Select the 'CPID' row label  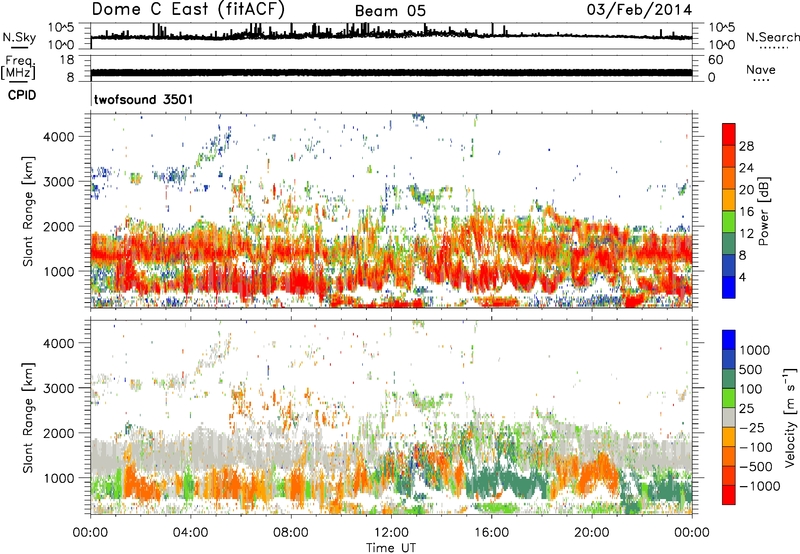pos(22,95)
